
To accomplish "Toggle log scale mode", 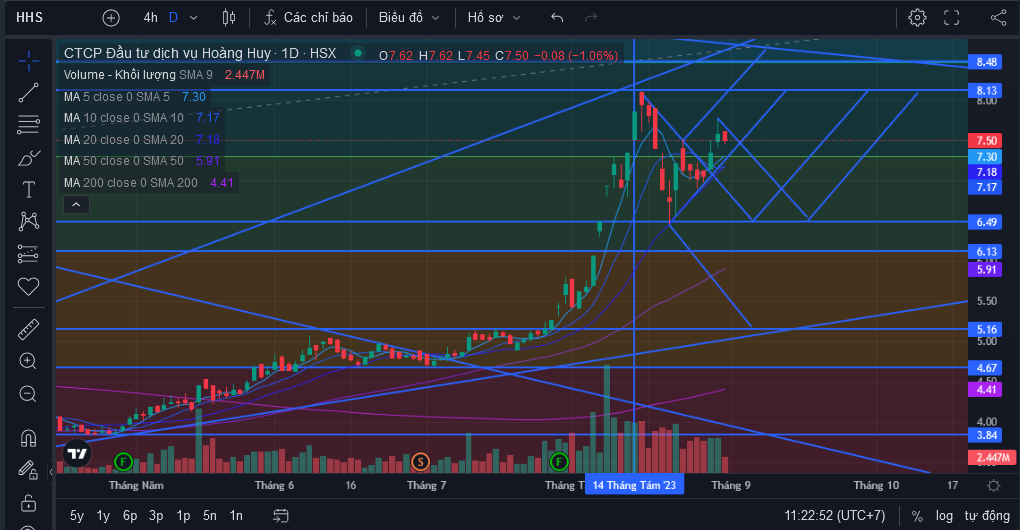I will point(945,516).
